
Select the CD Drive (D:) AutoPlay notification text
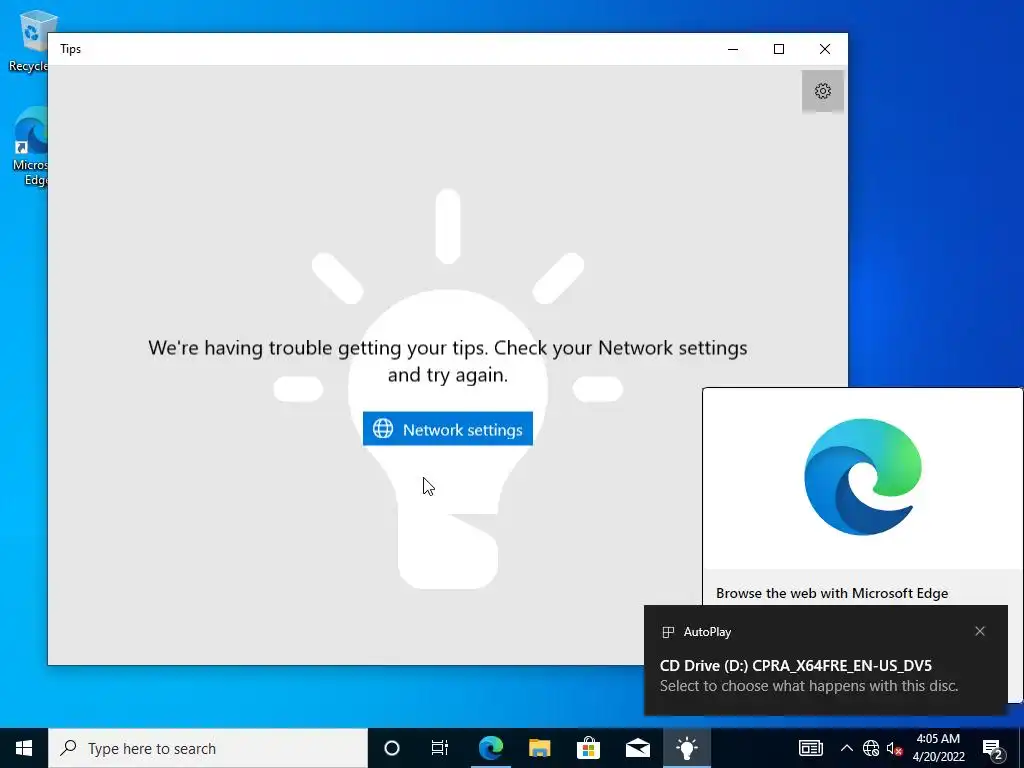pos(795,665)
